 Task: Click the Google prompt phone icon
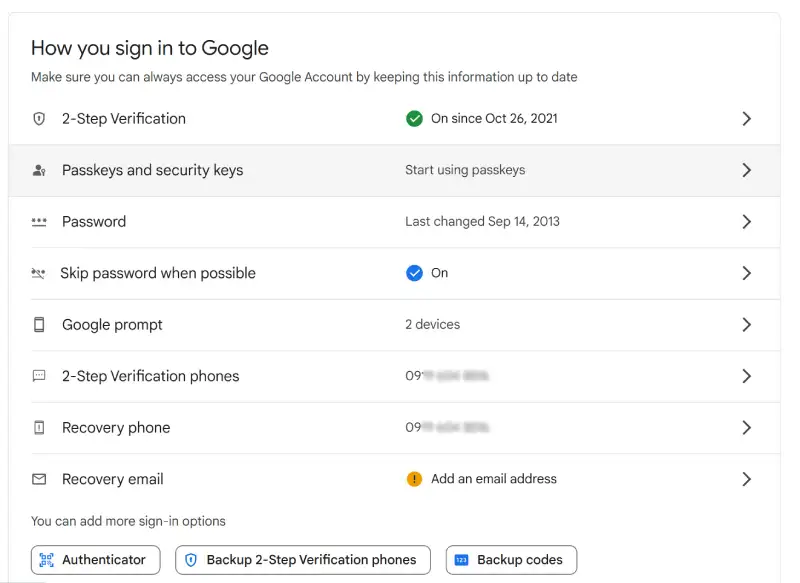coord(39,325)
